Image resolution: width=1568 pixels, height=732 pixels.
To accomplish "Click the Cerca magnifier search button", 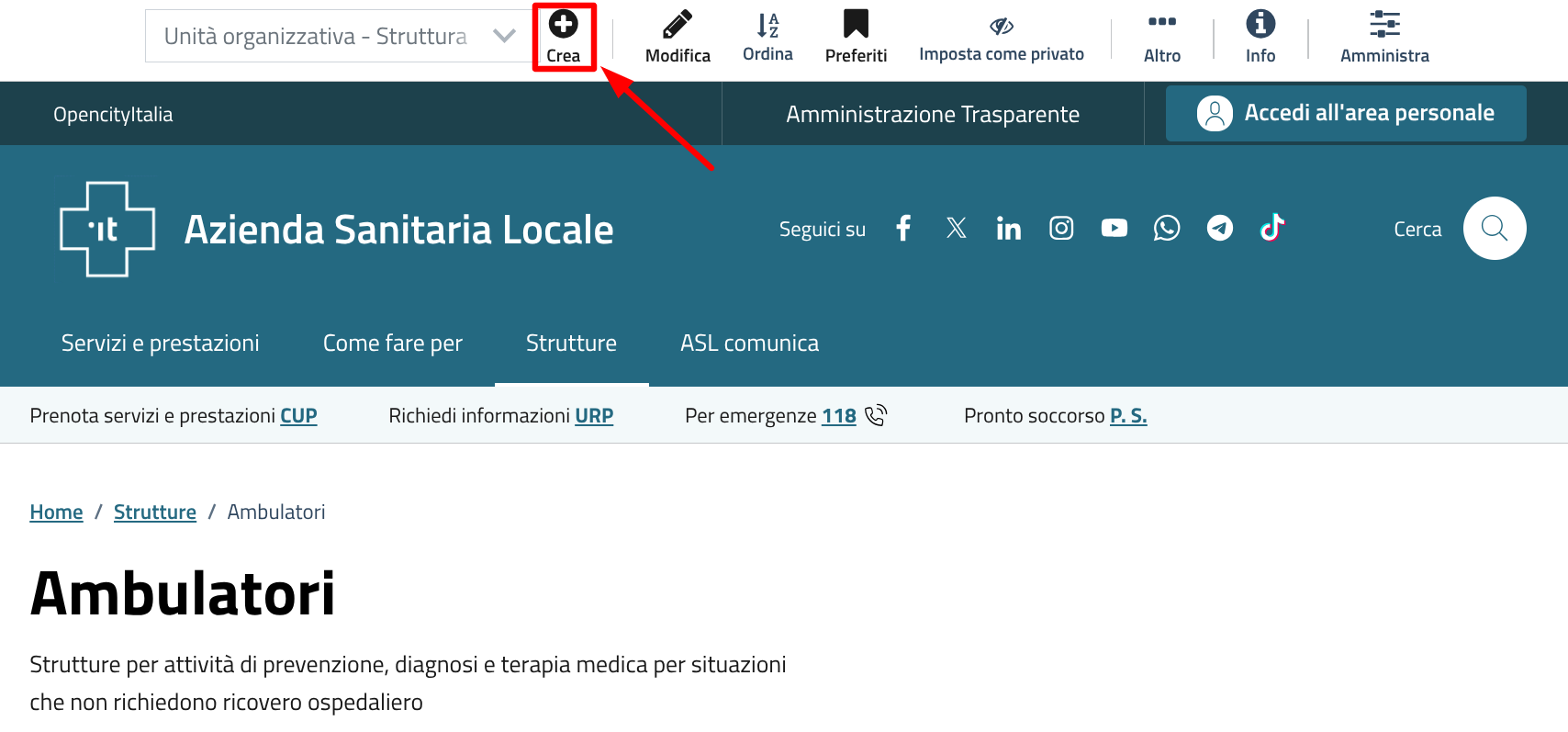I will [1494, 229].
